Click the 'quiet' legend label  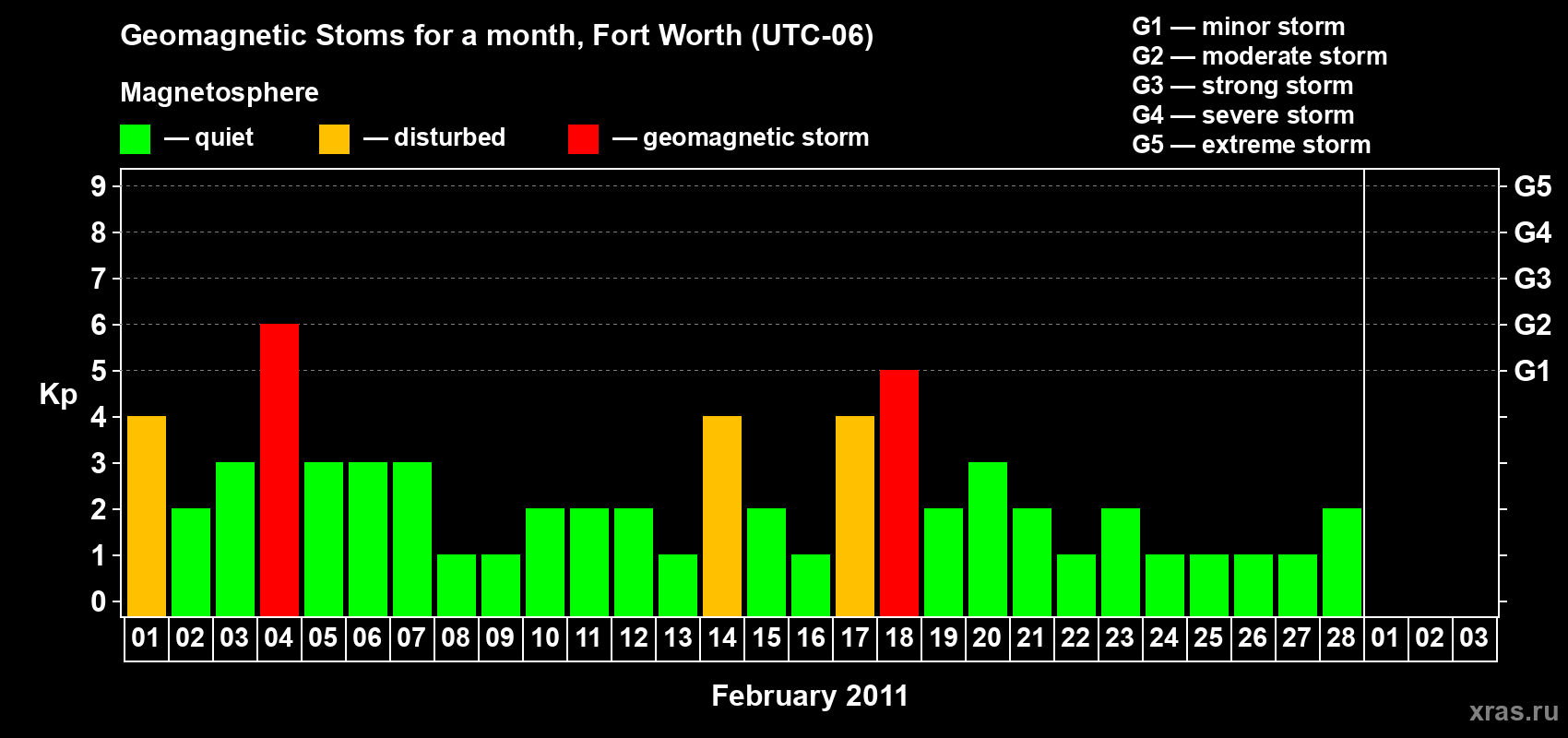pos(224,137)
